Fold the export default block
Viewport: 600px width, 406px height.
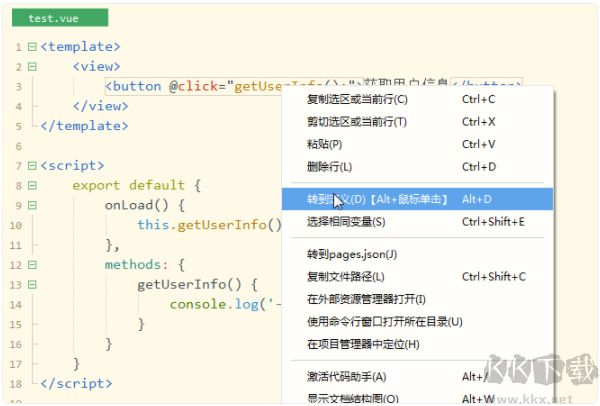[32, 185]
